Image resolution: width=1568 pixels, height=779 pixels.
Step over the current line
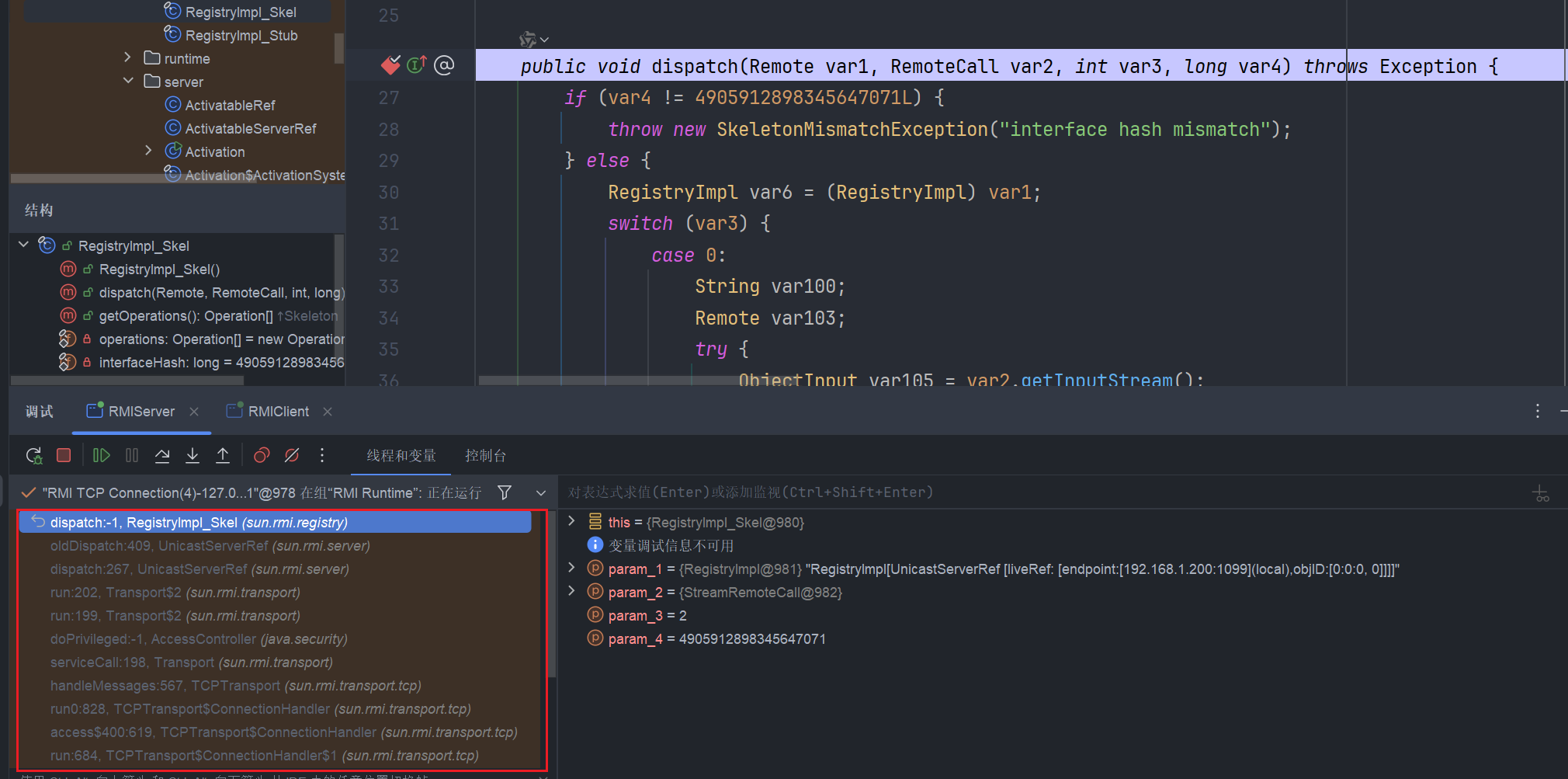[x=162, y=456]
